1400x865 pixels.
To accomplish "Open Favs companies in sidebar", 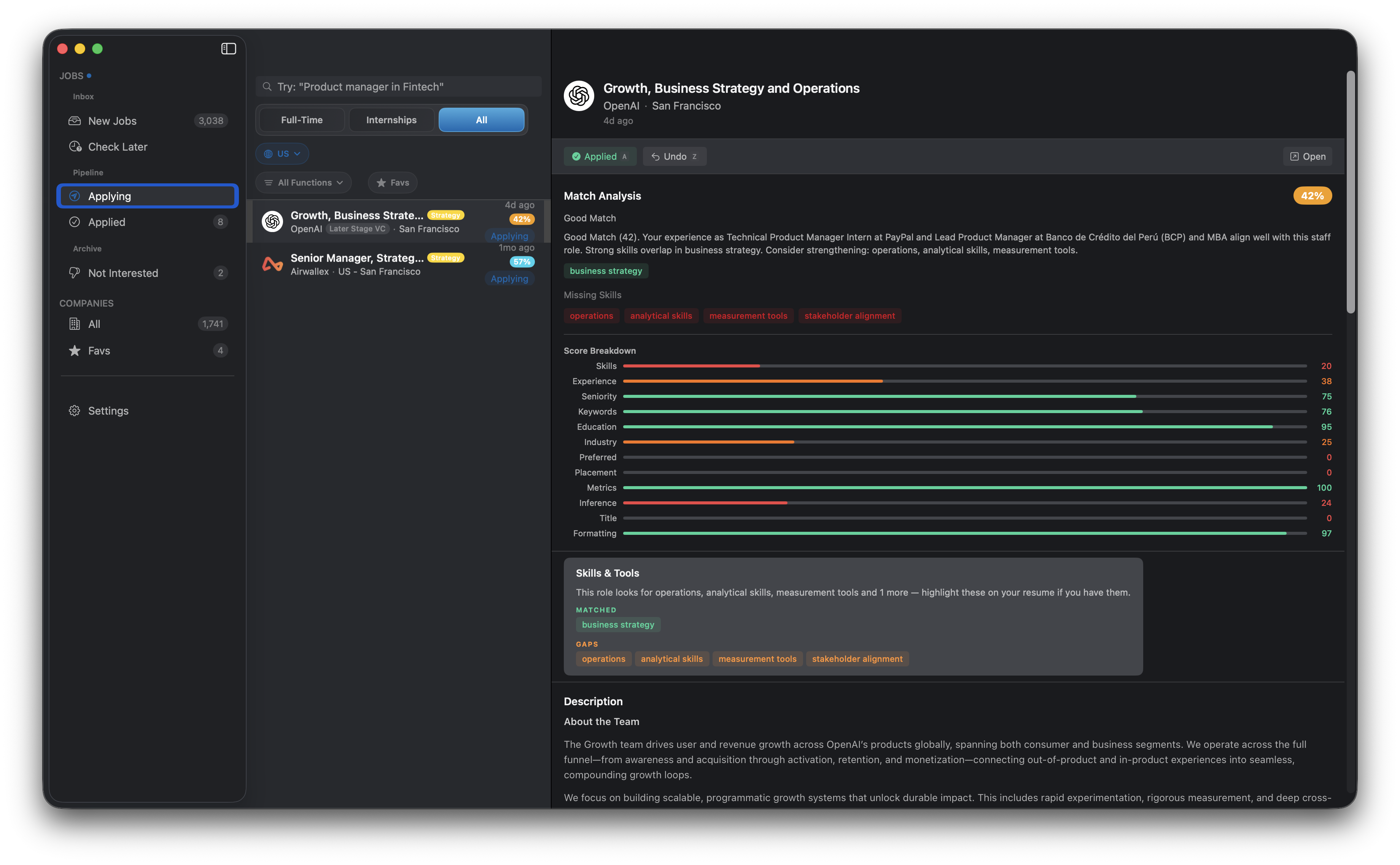I will click(99, 351).
